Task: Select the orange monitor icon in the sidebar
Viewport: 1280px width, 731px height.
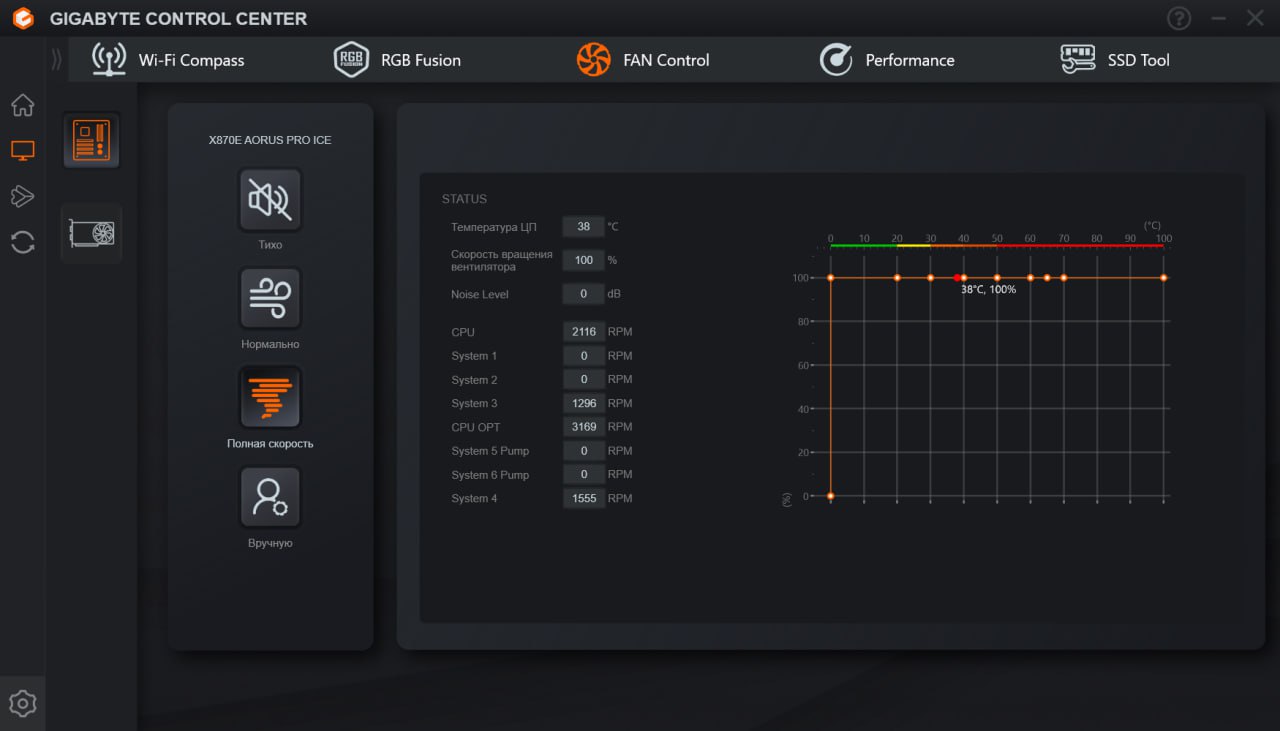Action: (22, 151)
